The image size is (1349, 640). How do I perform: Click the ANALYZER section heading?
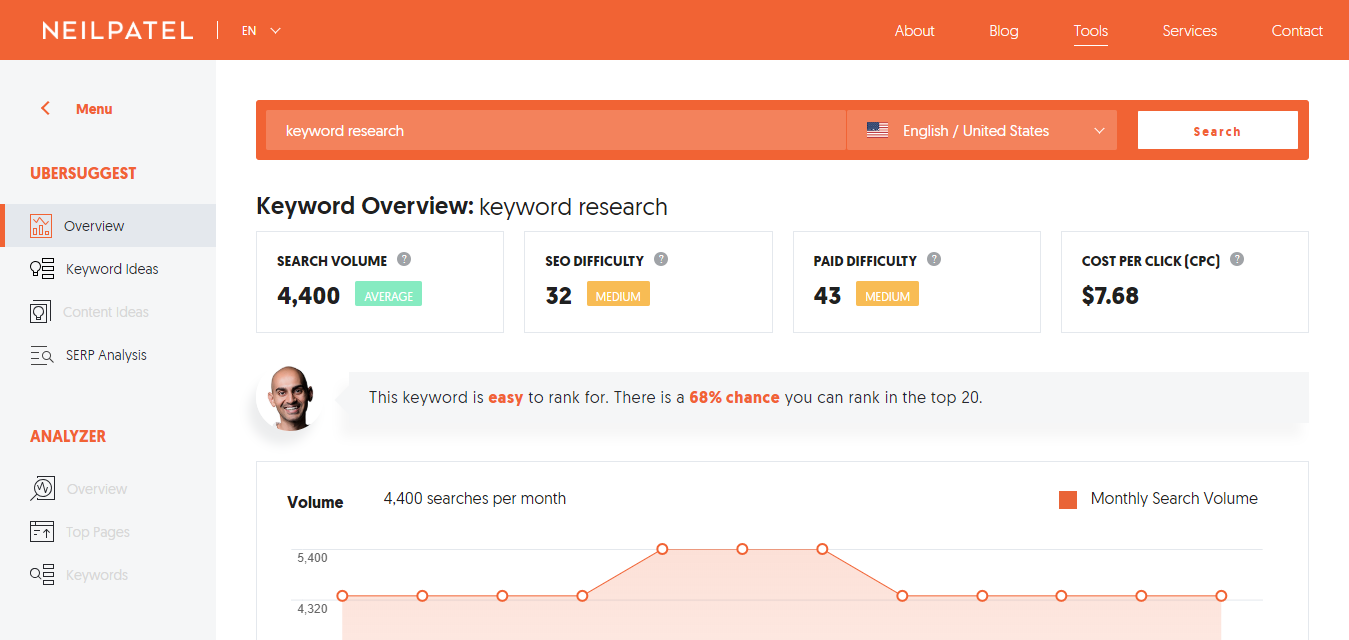68,436
